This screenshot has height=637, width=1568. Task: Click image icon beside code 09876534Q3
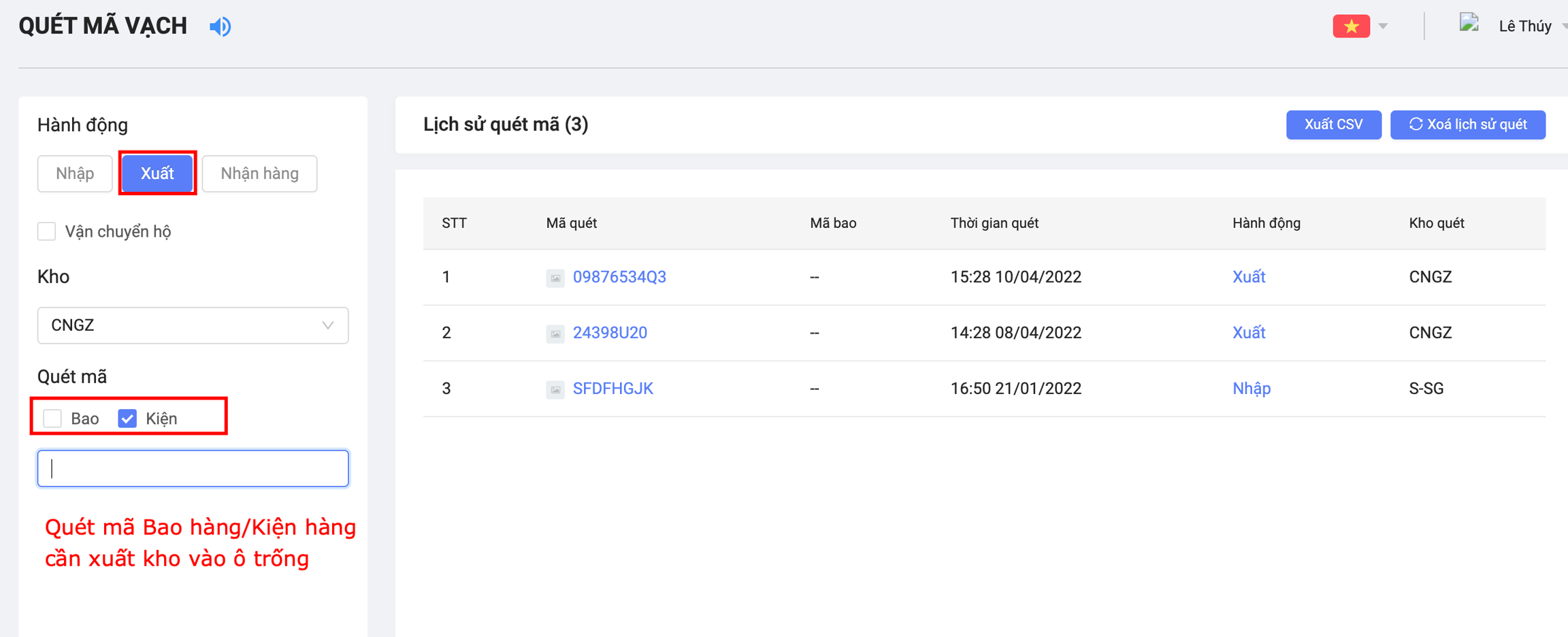coord(555,278)
